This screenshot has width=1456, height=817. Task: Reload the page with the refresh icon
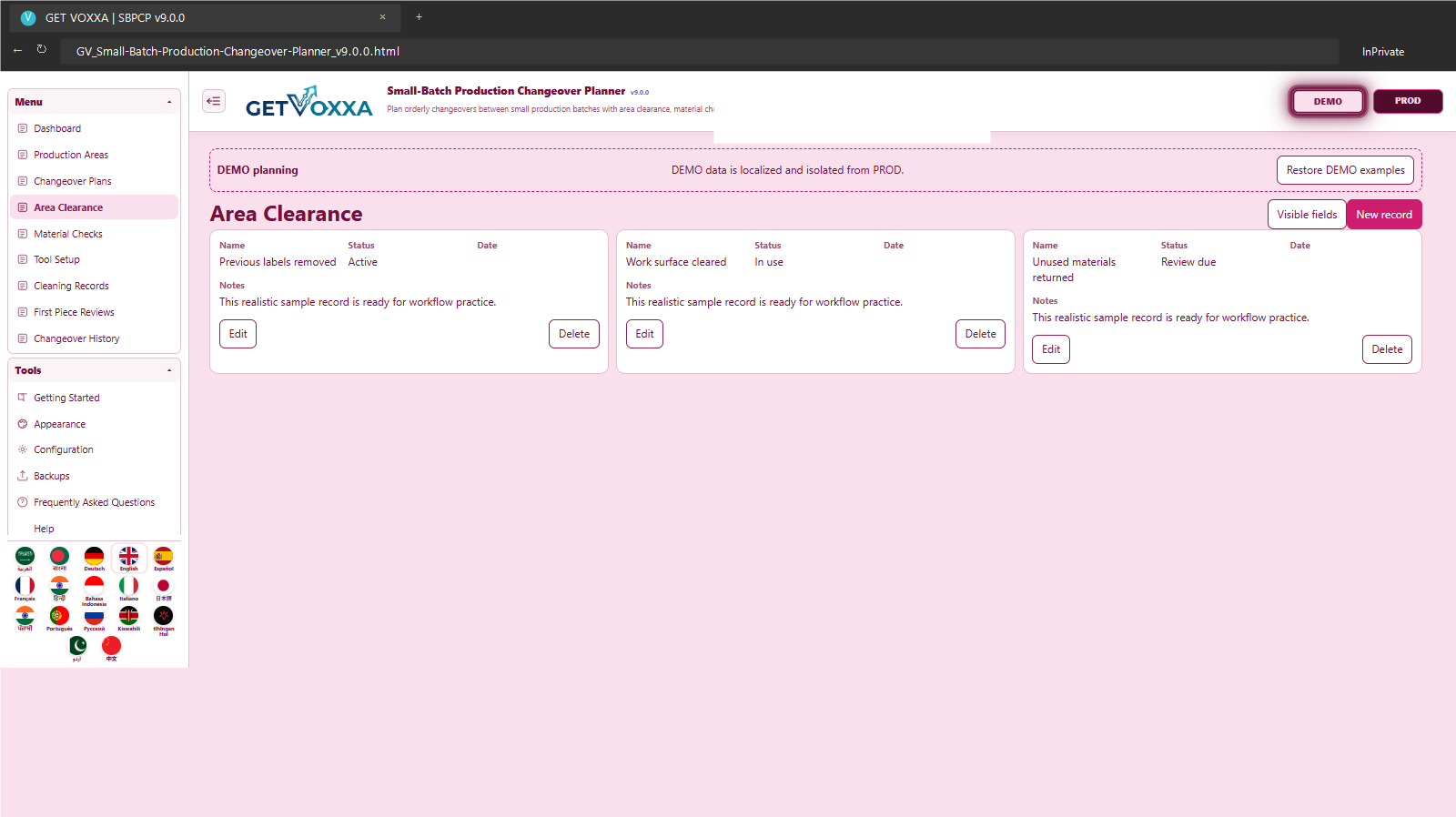point(42,50)
